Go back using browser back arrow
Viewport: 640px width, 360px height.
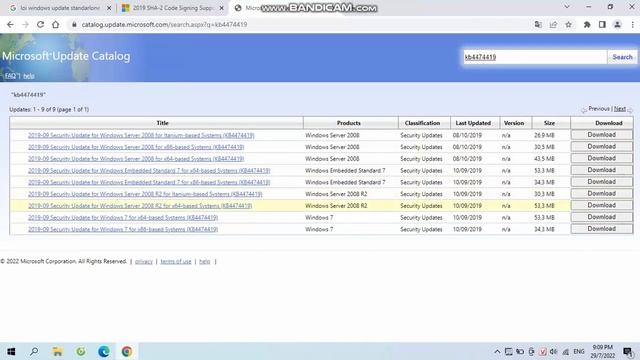coord(10,24)
